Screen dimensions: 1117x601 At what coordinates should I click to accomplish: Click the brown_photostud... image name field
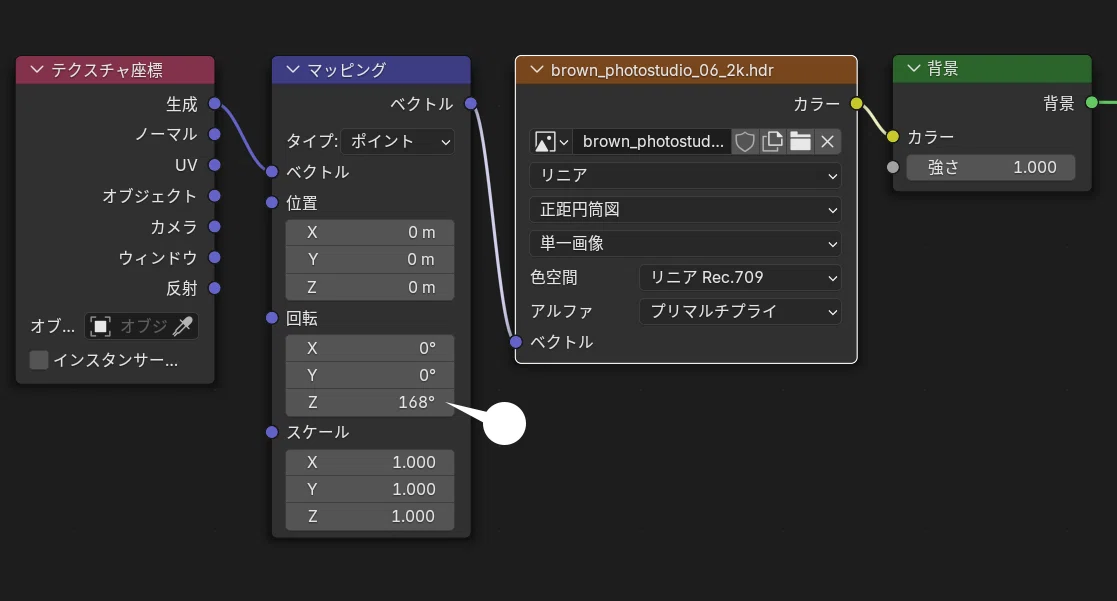coord(652,142)
